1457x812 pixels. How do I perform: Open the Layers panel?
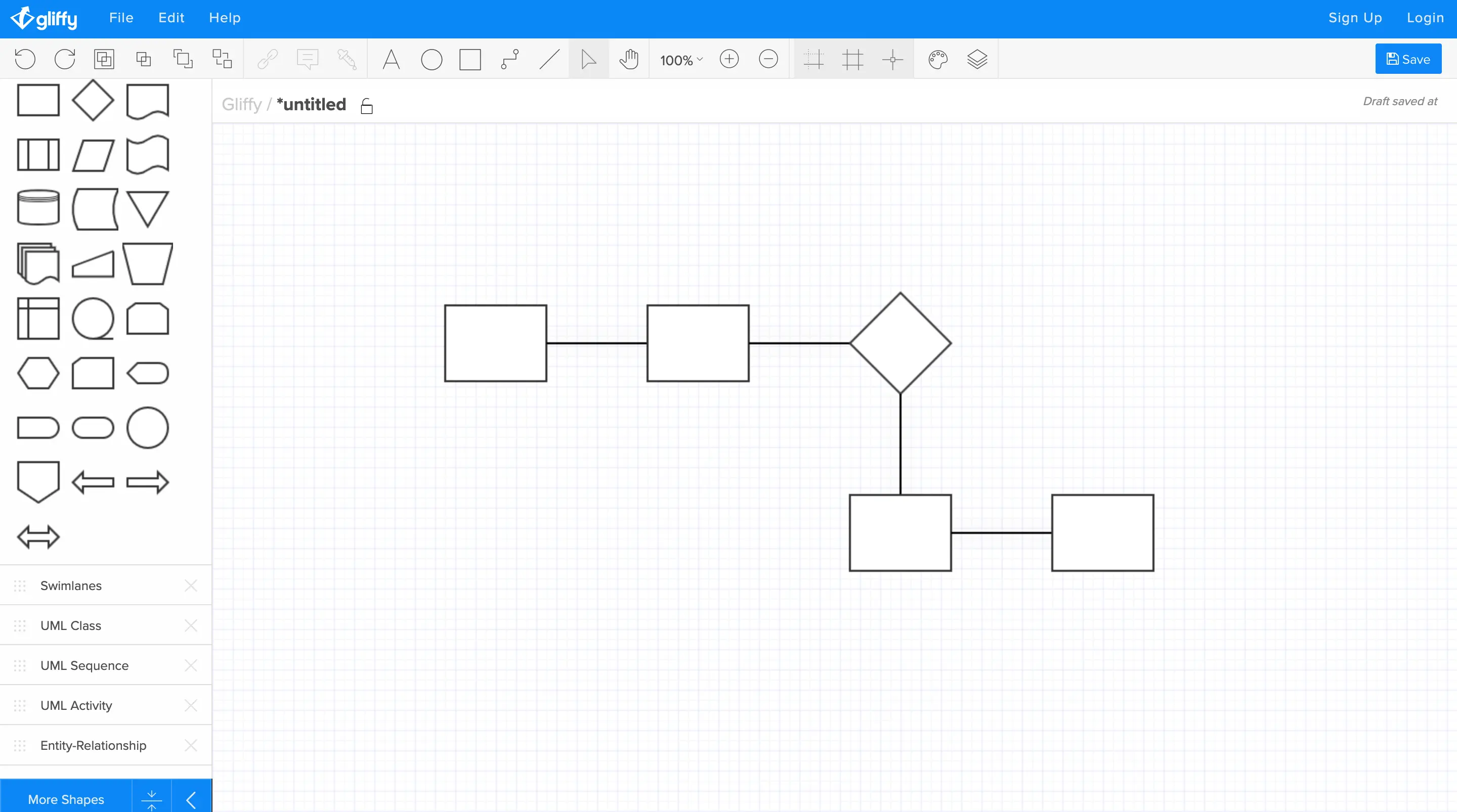pyautogui.click(x=977, y=59)
